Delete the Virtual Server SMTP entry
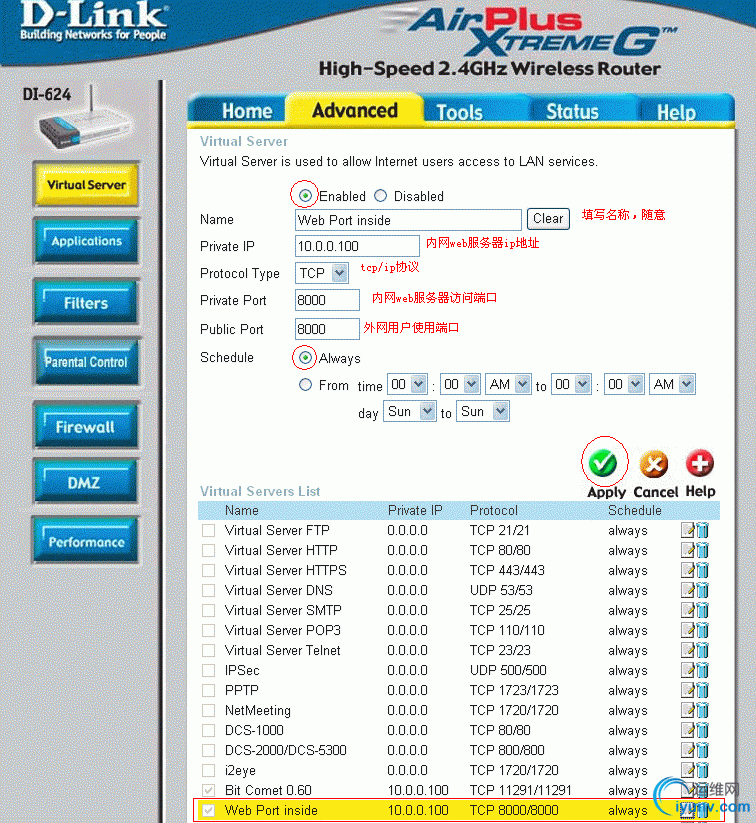Image resolution: width=756 pixels, height=823 pixels. (x=702, y=610)
